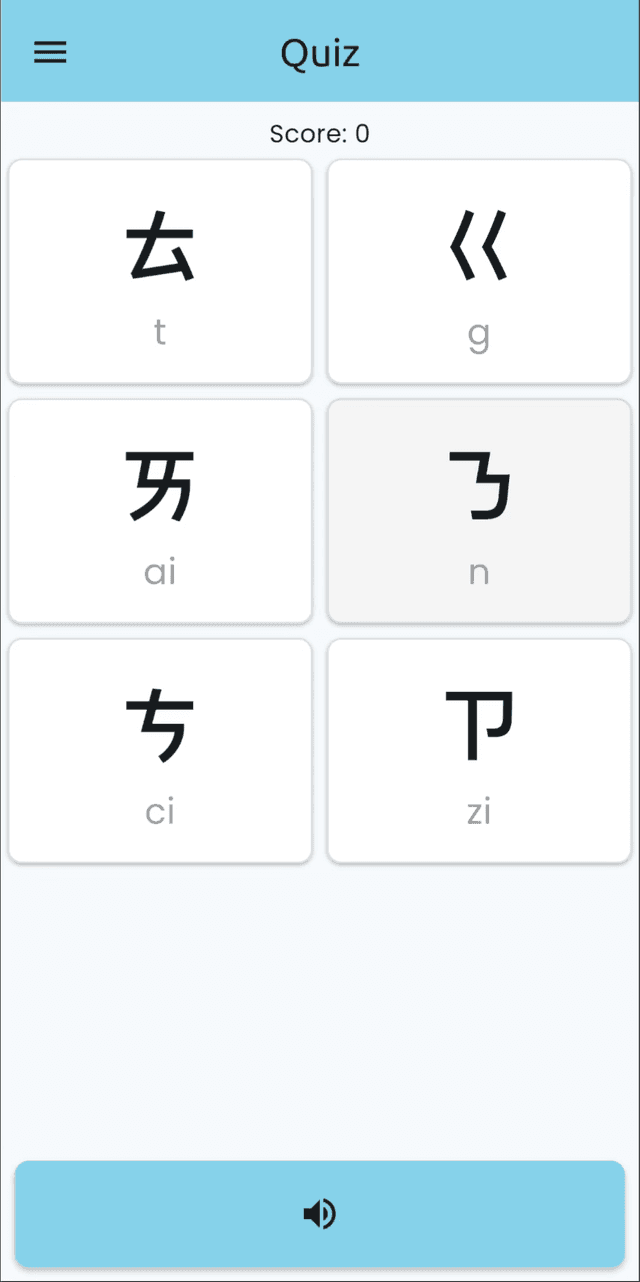Choose the answer card labeled zi
640x1282 pixels.
coord(479,751)
